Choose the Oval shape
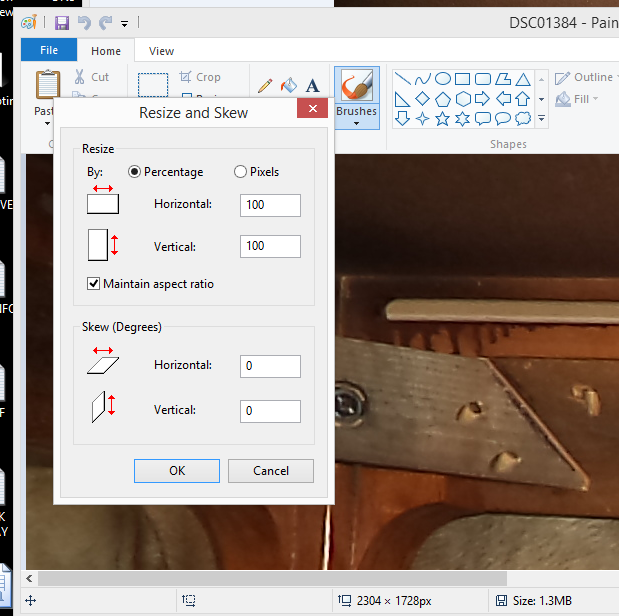Screen dimensions: 619x616 (x=443, y=79)
